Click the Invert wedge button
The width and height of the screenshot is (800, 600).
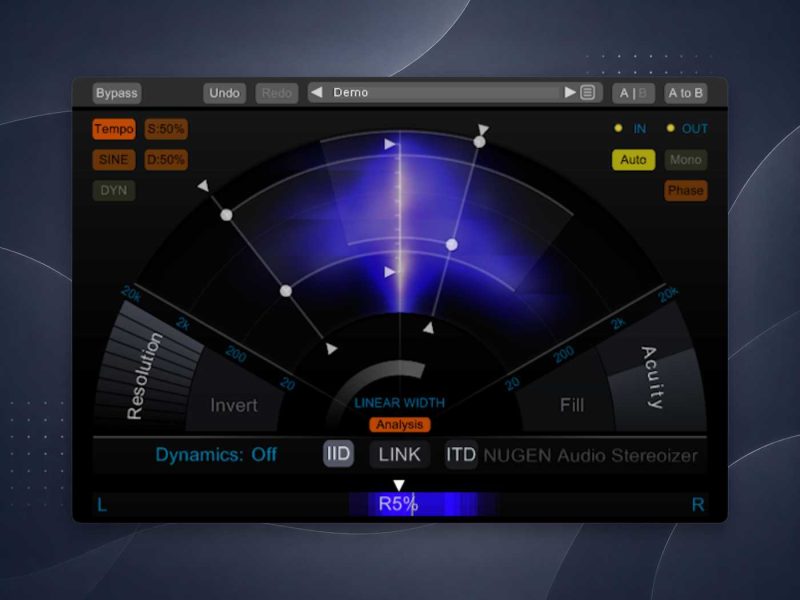click(x=234, y=405)
